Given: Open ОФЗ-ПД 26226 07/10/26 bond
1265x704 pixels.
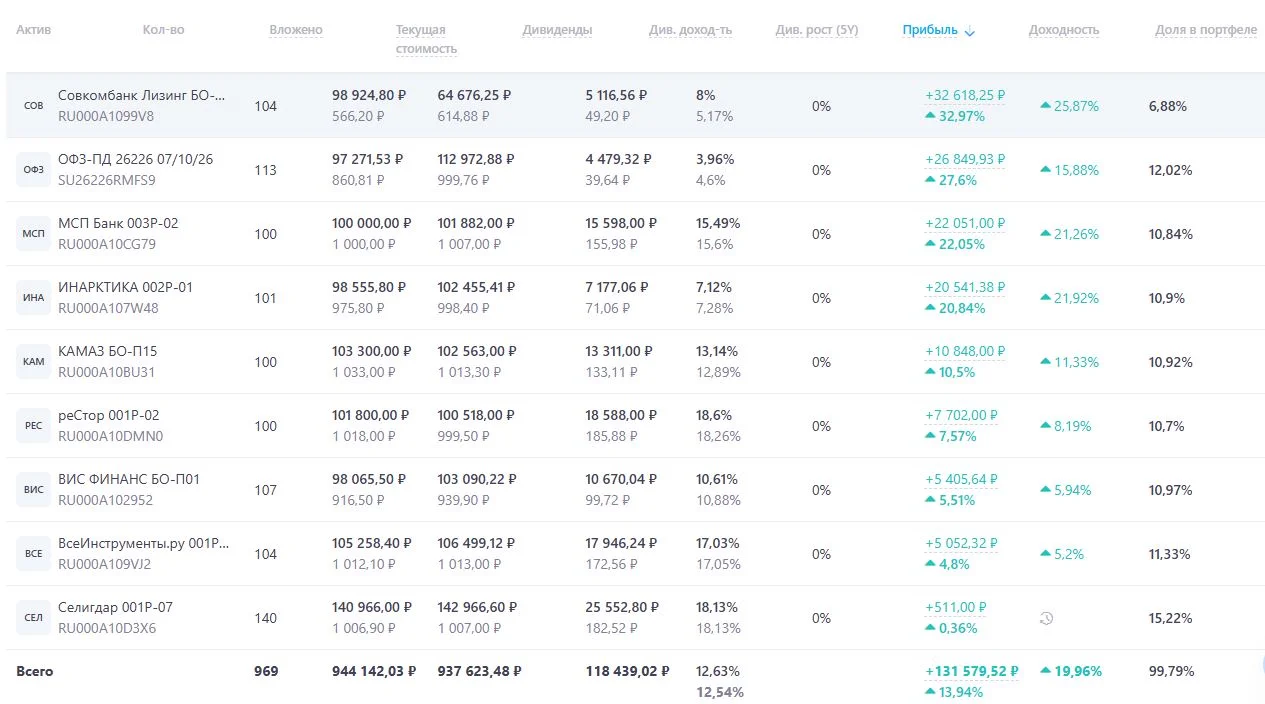Looking at the screenshot, I should (135, 159).
